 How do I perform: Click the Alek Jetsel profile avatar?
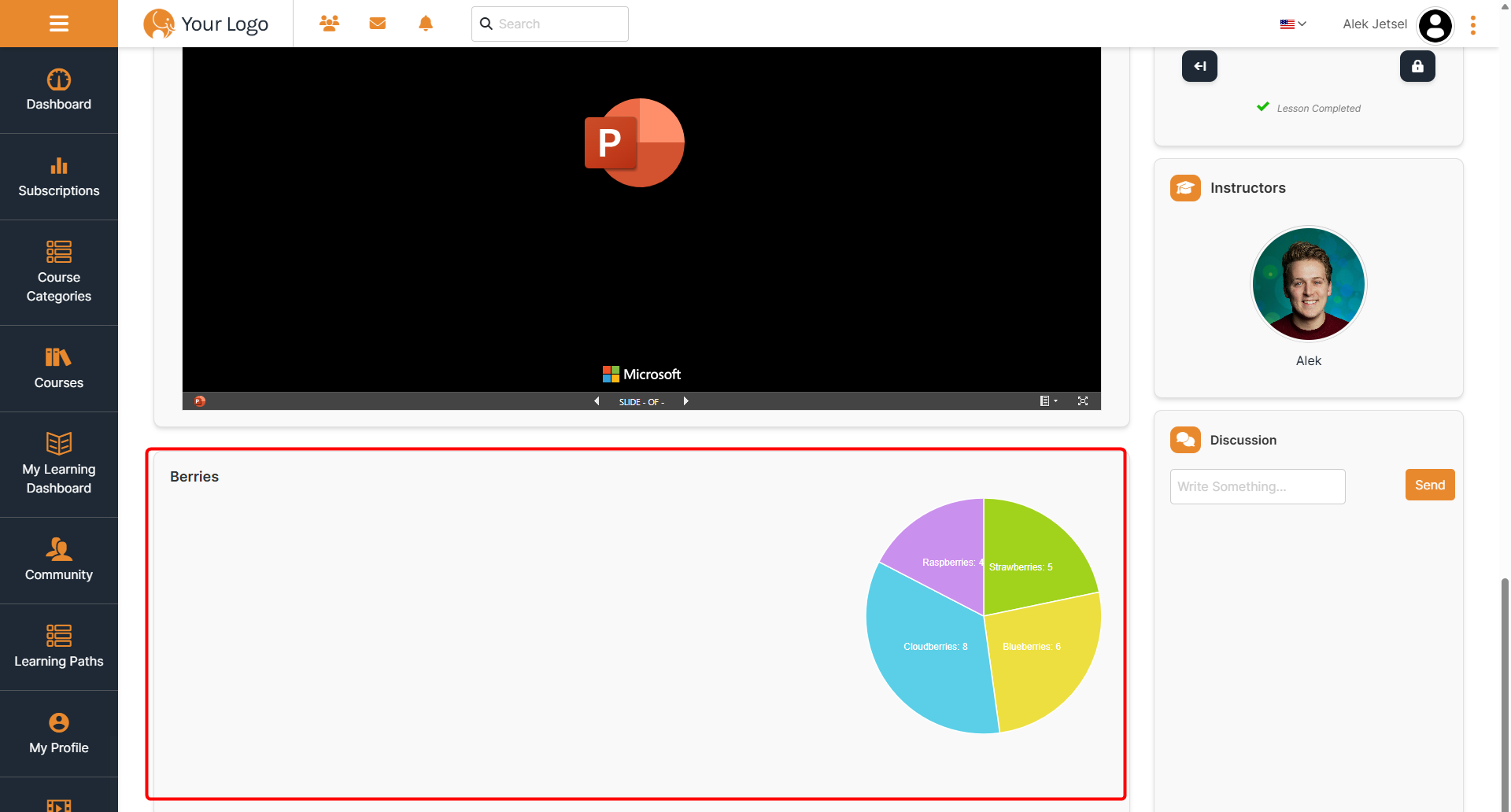click(1435, 25)
